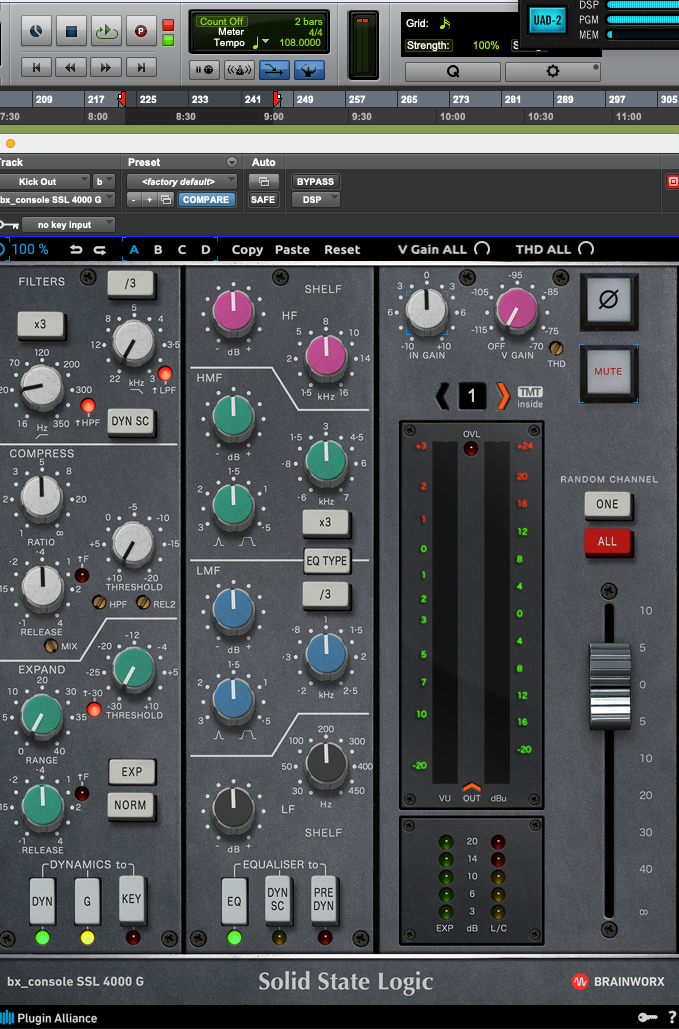Open the Preset menu arrow

[231, 162]
